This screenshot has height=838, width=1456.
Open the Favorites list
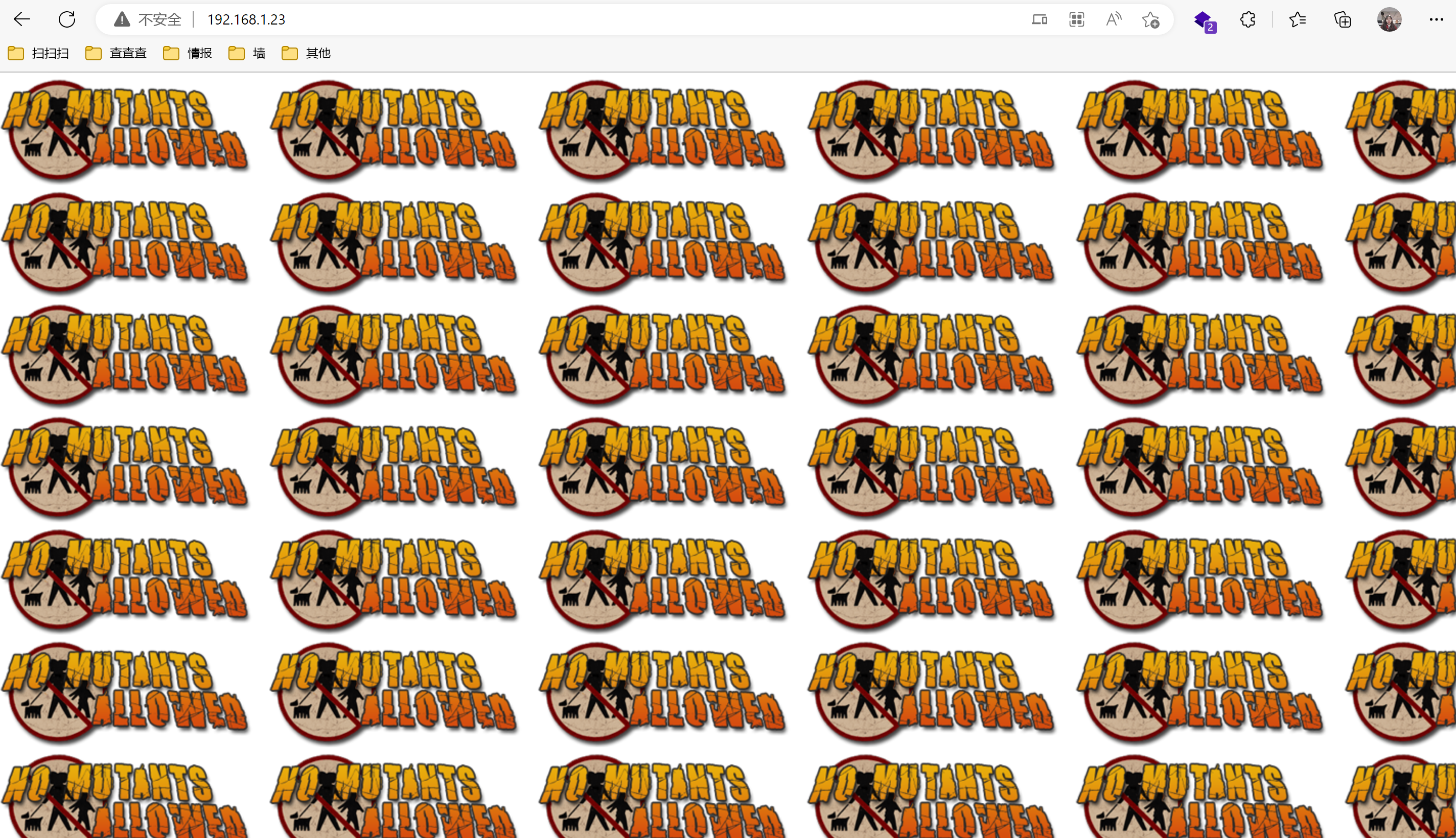[1297, 20]
